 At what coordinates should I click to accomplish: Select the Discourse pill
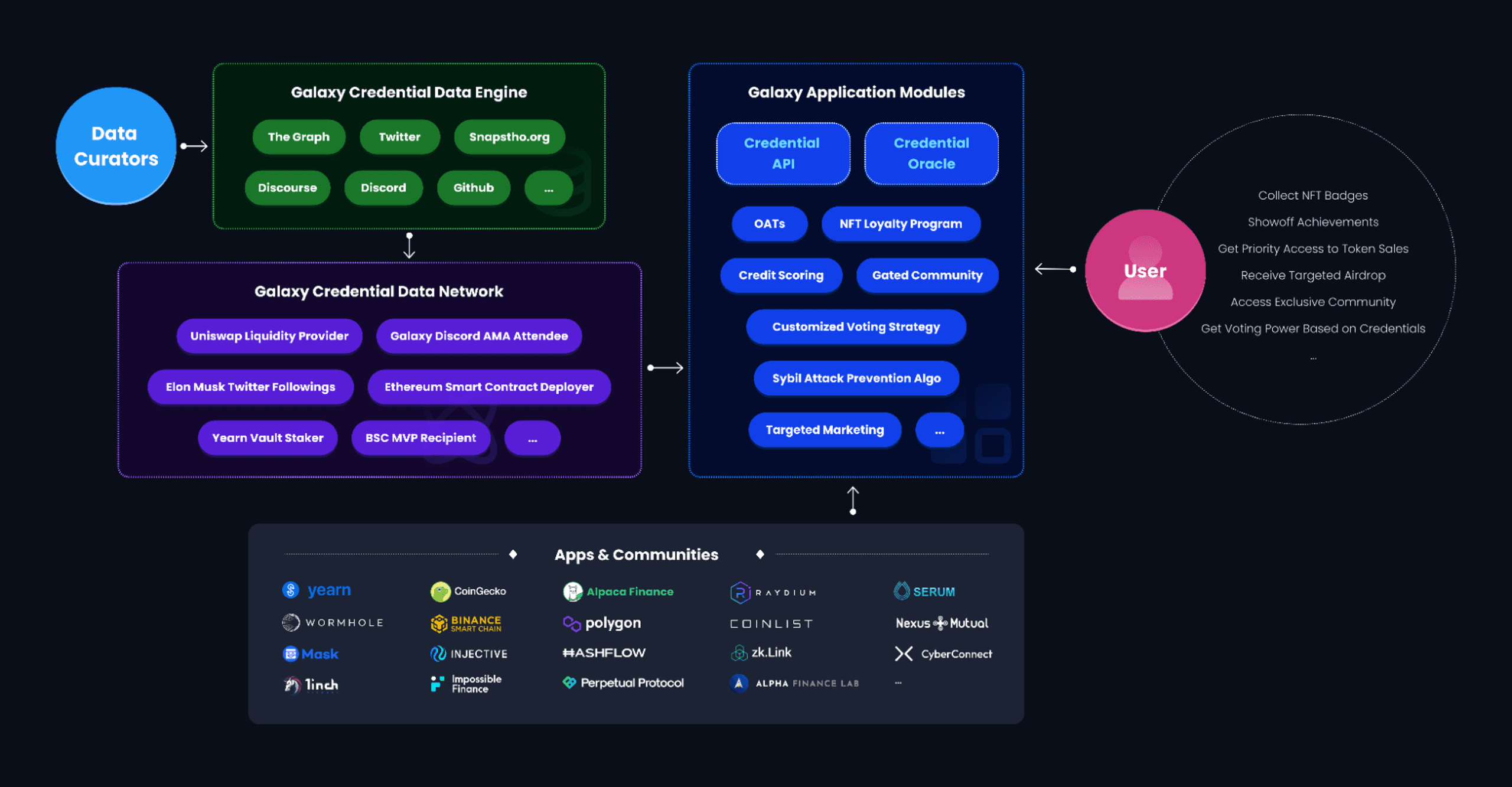[x=288, y=188]
